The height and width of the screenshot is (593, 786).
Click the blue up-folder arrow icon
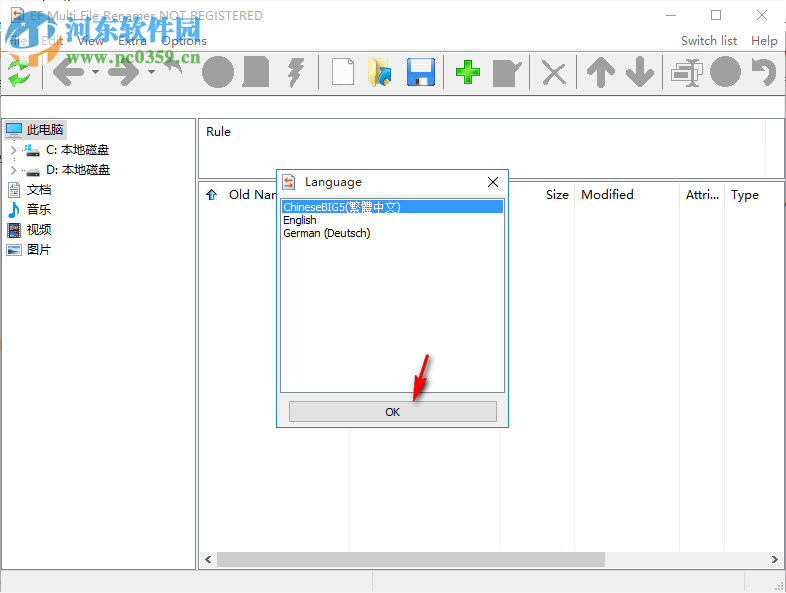coord(212,194)
